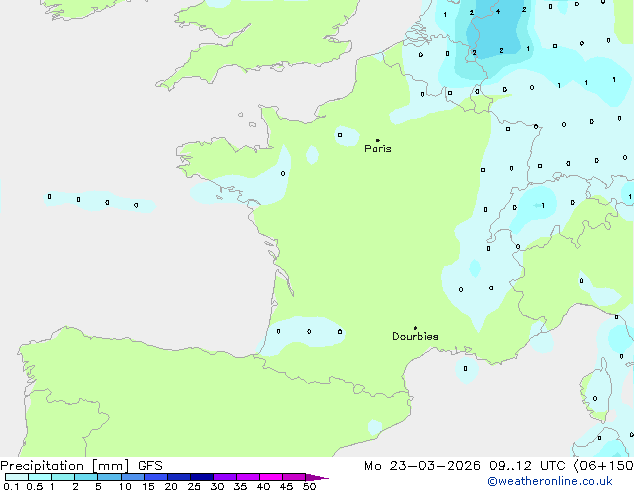Open the weatheronline.co.uk copyright link
Viewport: 634px width, 490px height.
[550, 481]
